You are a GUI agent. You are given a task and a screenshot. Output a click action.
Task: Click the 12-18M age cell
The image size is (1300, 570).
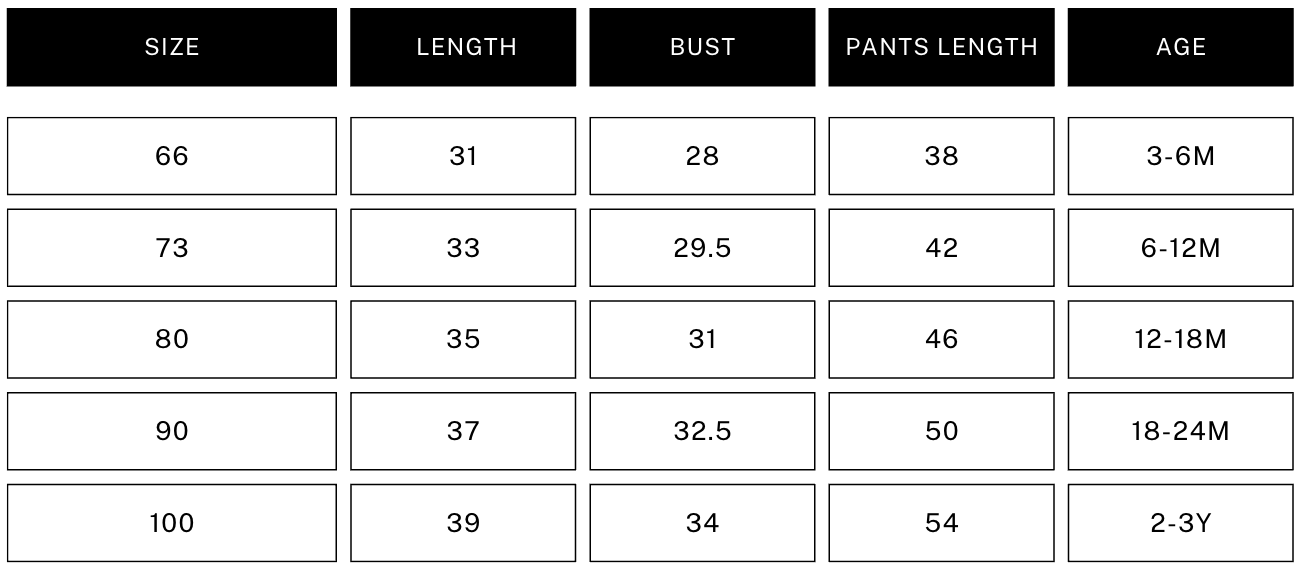click(1180, 340)
